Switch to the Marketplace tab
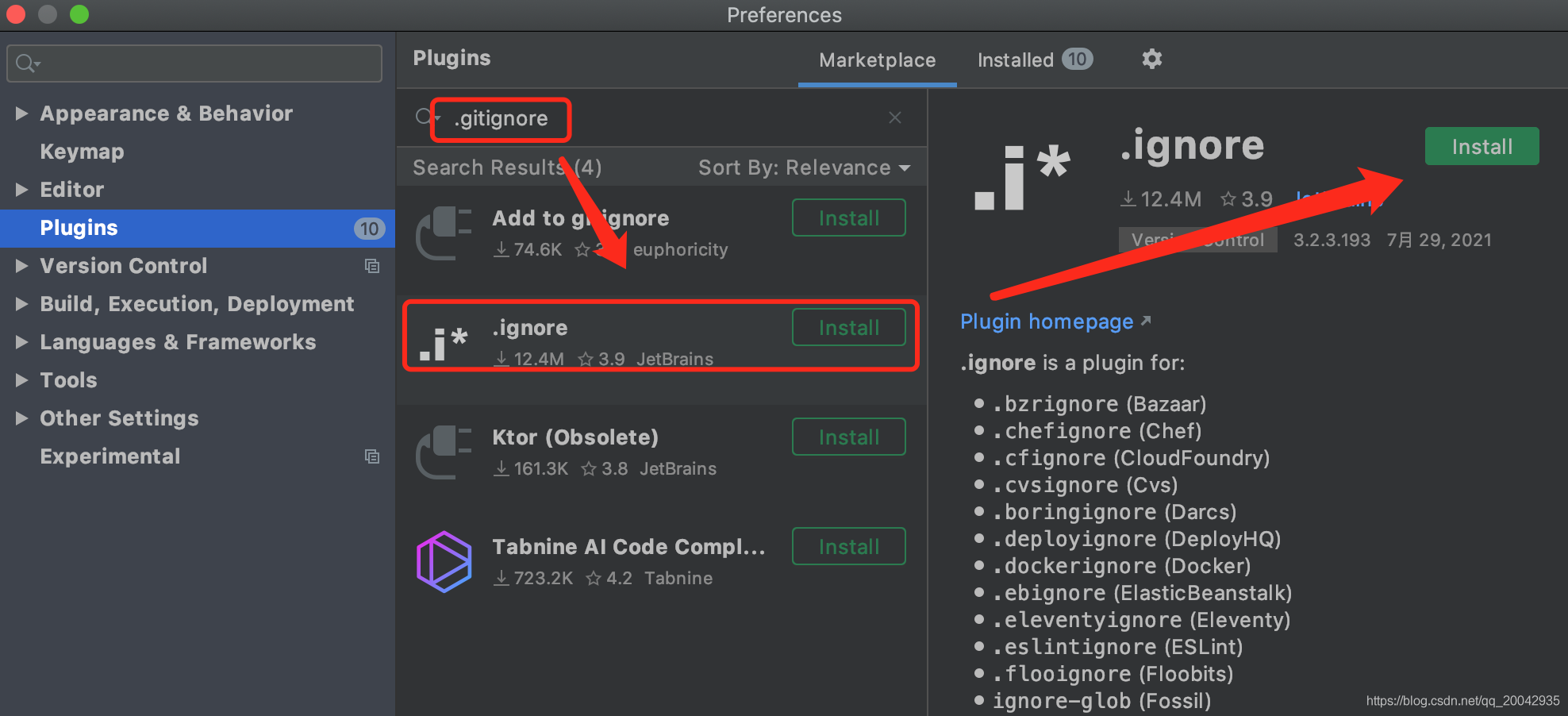Screen dimensions: 1568x716 877,60
